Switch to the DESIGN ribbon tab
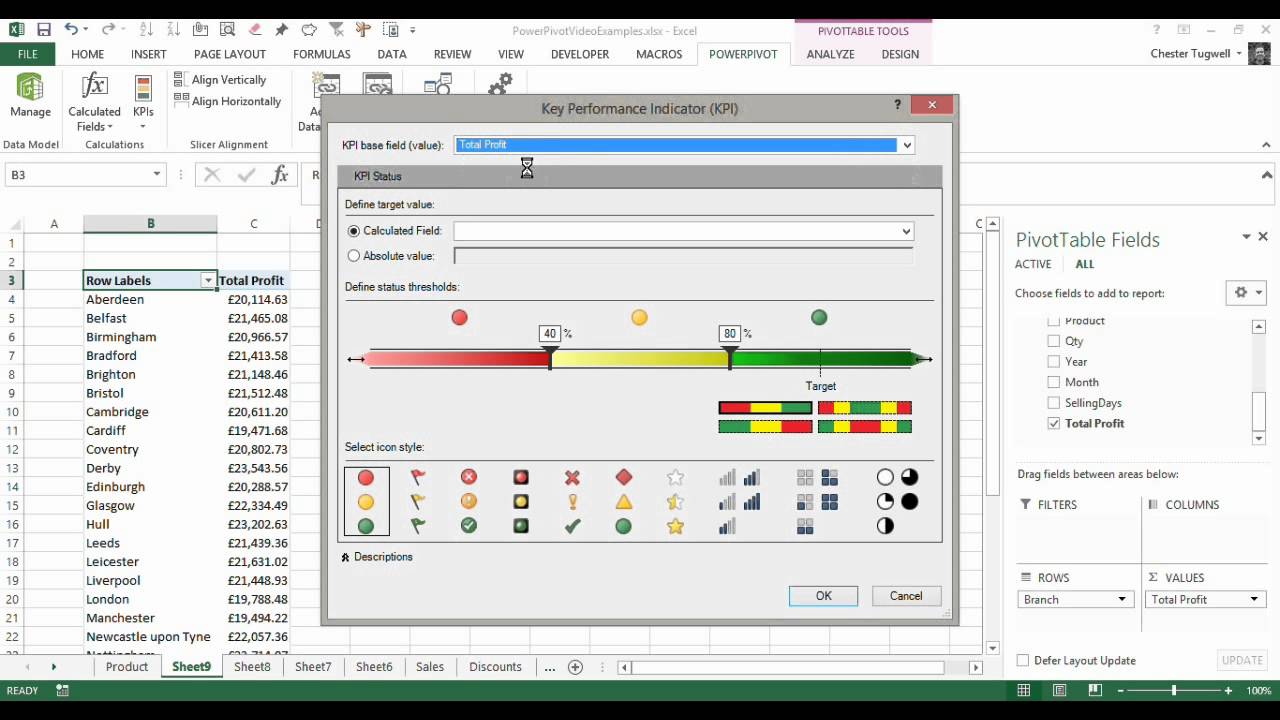 pyautogui.click(x=900, y=54)
